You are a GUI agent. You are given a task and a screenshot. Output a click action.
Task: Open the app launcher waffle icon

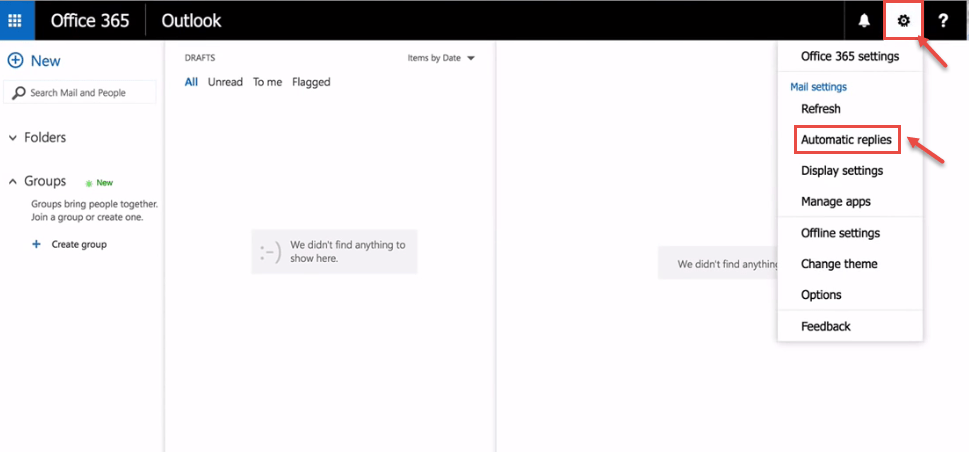(x=14, y=20)
